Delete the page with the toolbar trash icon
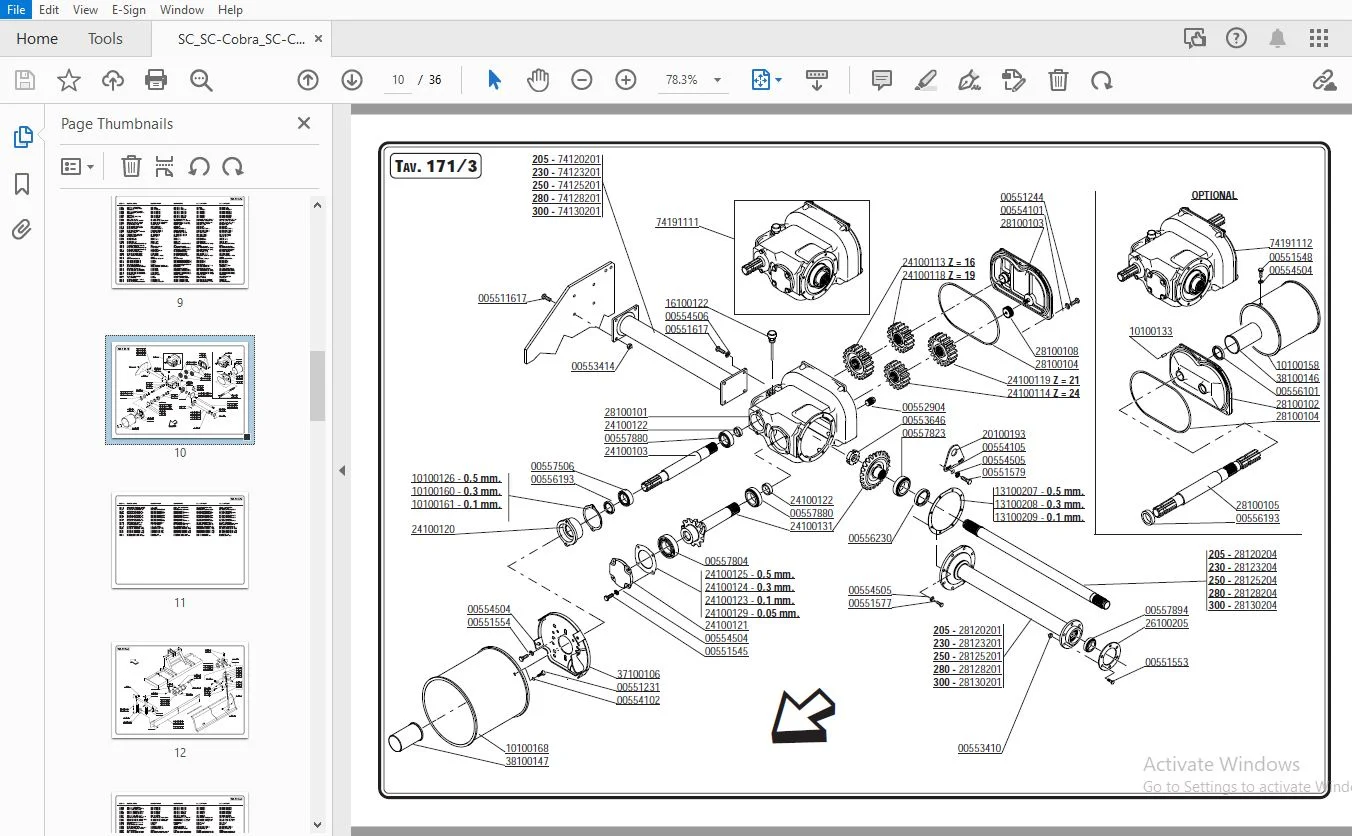The width and height of the screenshot is (1352, 836). click(1058, 80)
